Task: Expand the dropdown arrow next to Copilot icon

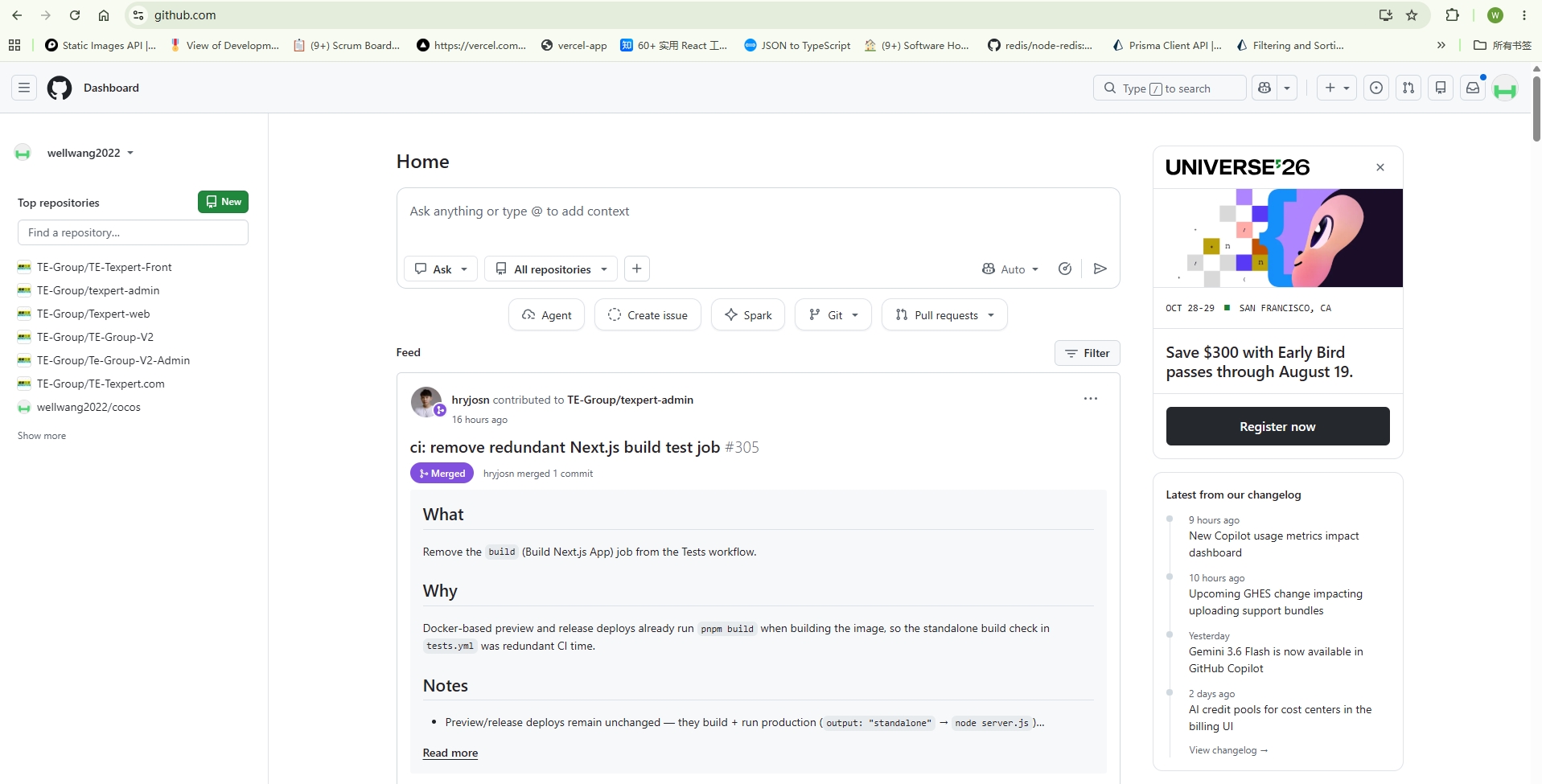Action: coord(1287,88)
